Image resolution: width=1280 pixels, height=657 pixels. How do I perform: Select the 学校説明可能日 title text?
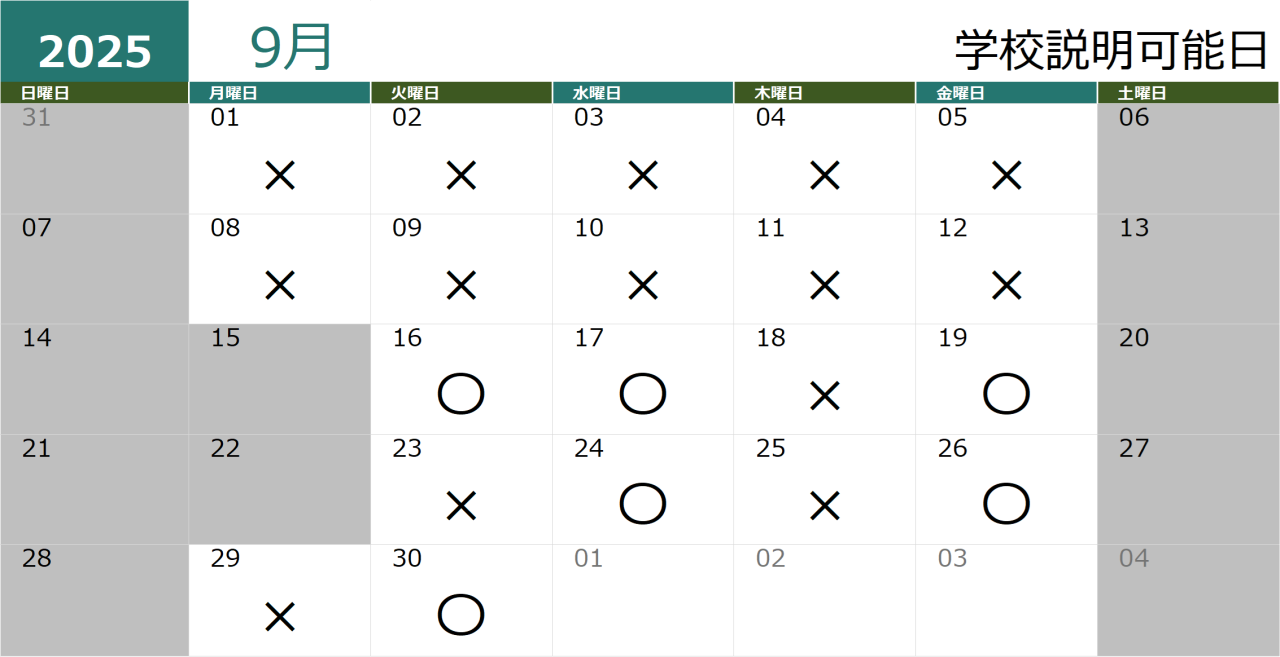pos(1112,50)
